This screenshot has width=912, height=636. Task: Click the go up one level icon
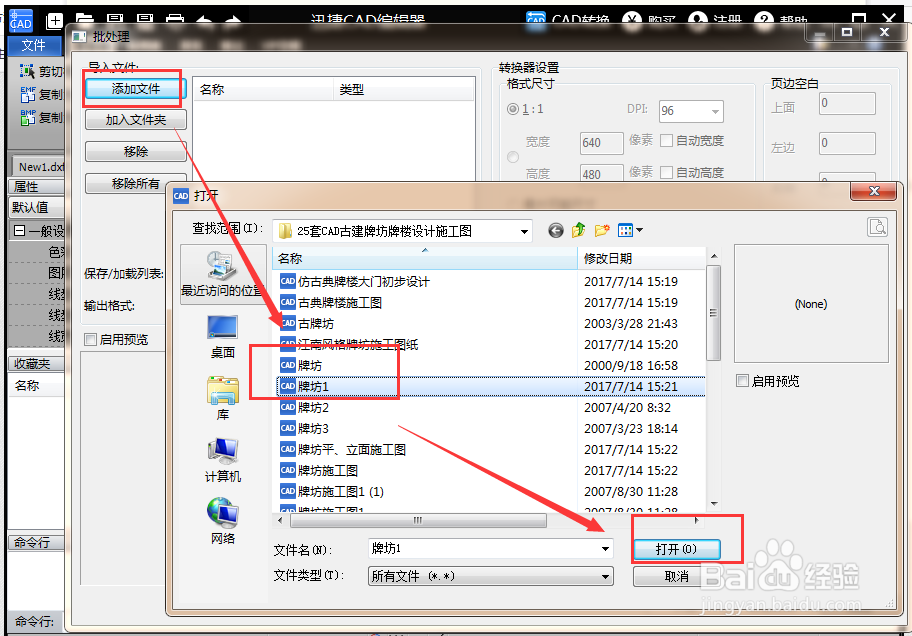[577, 230]
